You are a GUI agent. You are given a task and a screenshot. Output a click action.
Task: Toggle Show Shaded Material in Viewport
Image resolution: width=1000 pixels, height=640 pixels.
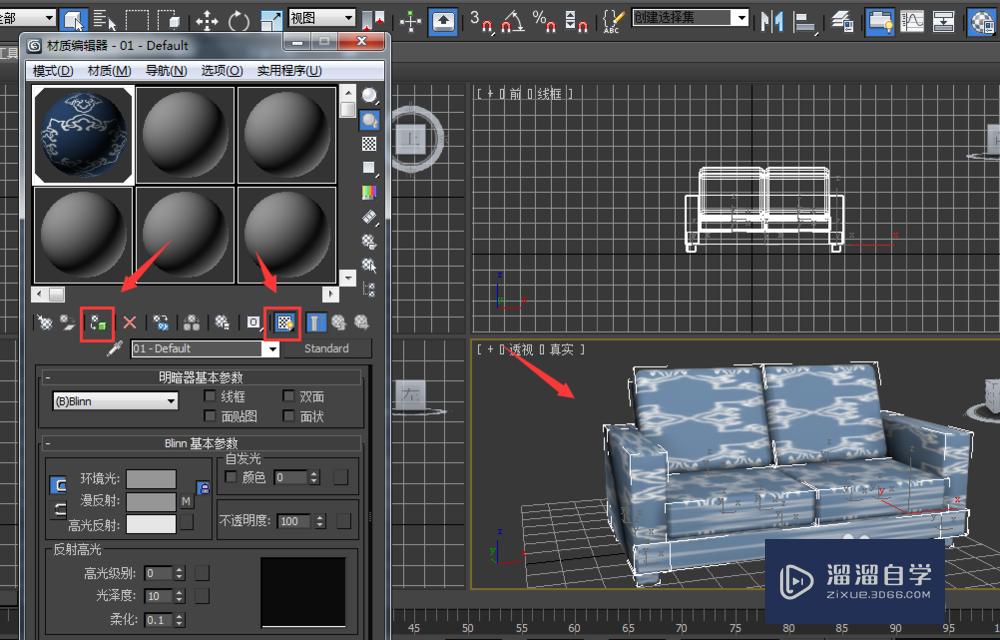click(286, 323)
